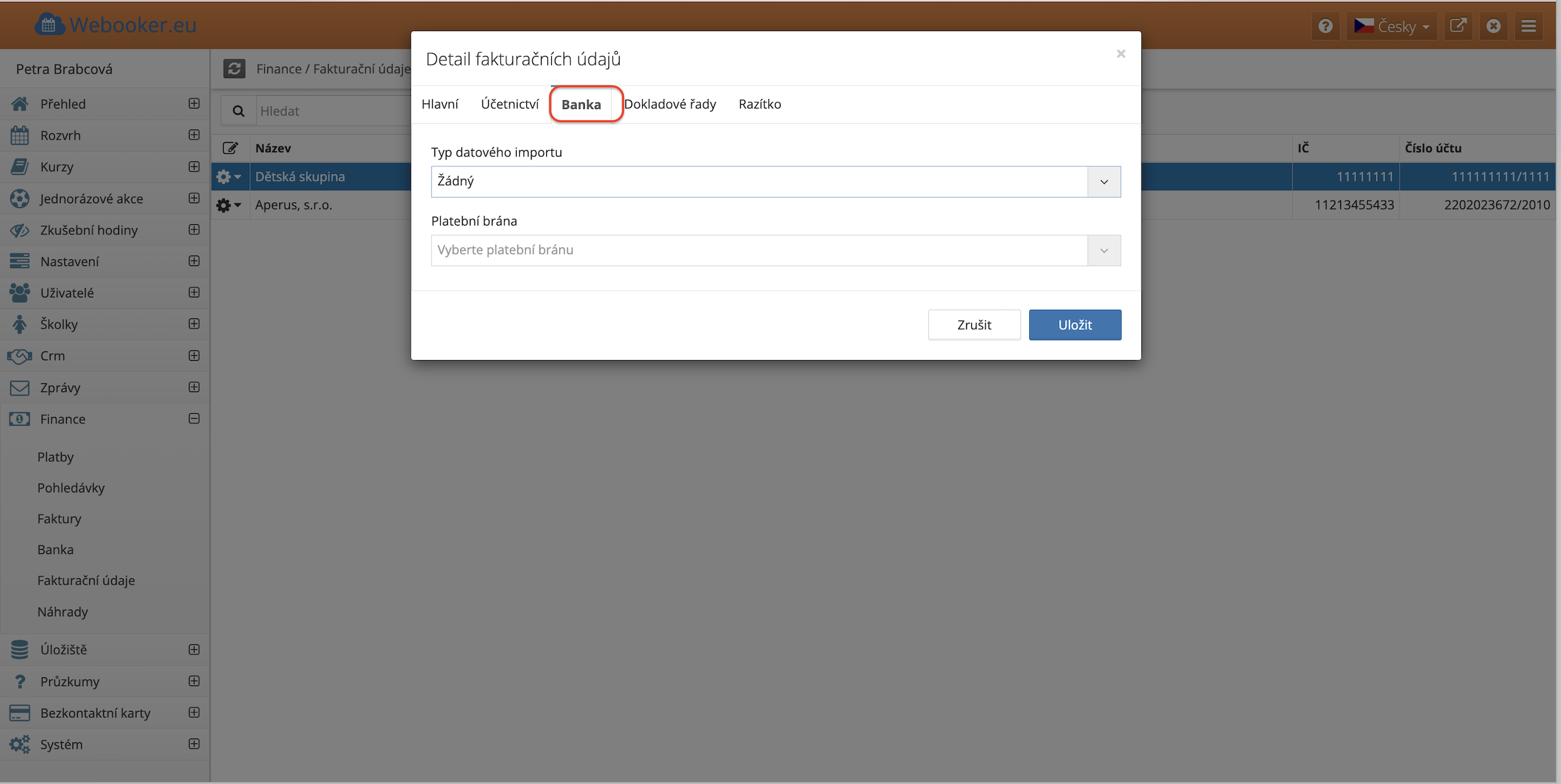Switch to the Dokladové řady tab

(670, 104)
